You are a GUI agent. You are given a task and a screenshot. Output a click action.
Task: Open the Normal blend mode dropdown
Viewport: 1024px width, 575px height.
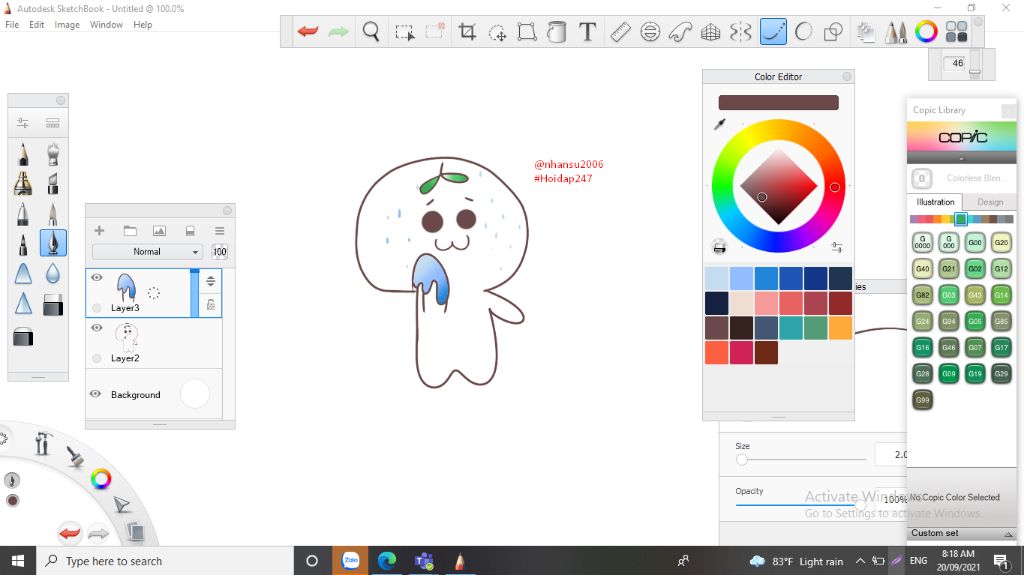(x=147, y=252)
